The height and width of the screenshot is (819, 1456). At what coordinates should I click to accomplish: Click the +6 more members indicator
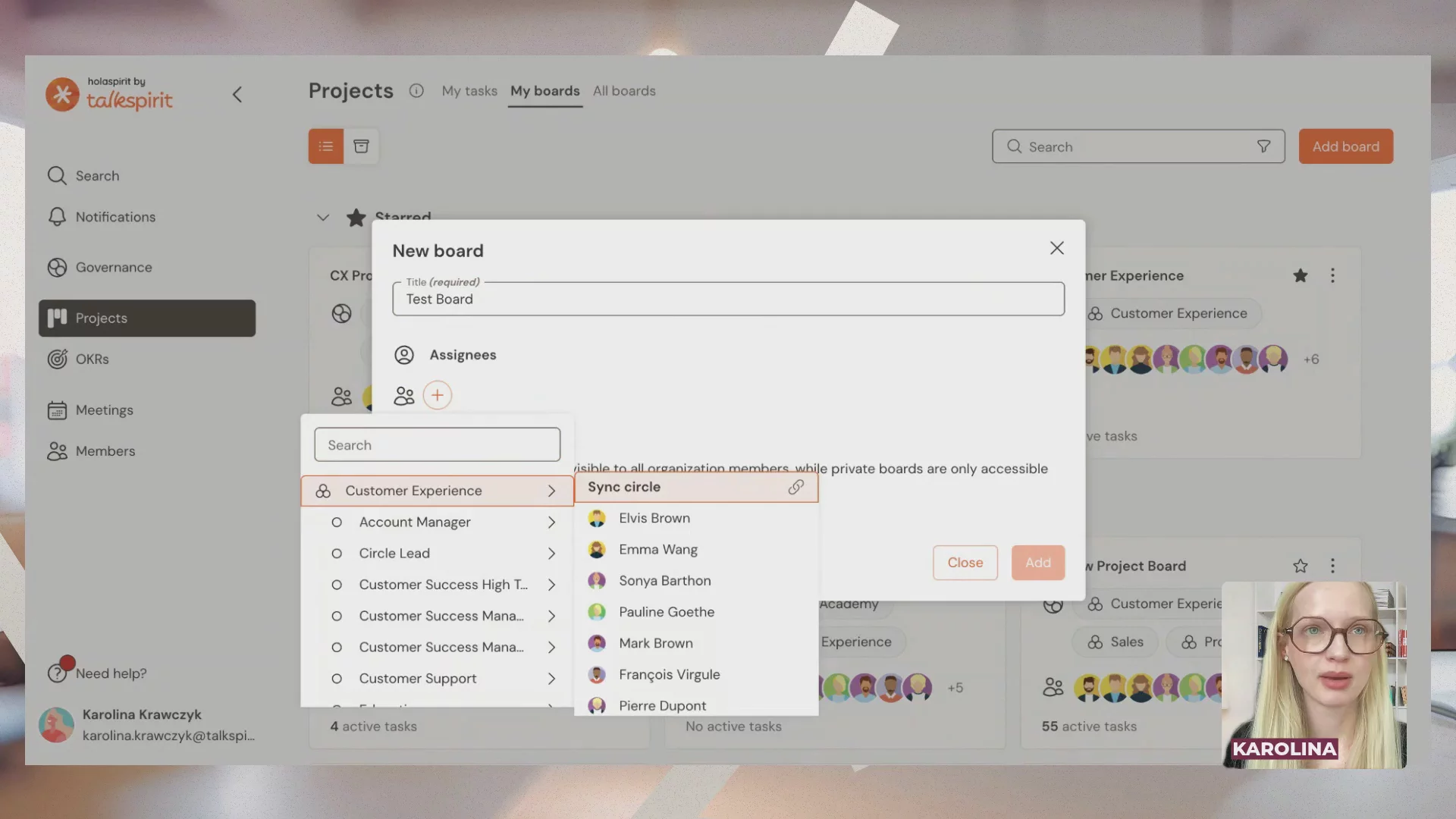coord(1311,359)
